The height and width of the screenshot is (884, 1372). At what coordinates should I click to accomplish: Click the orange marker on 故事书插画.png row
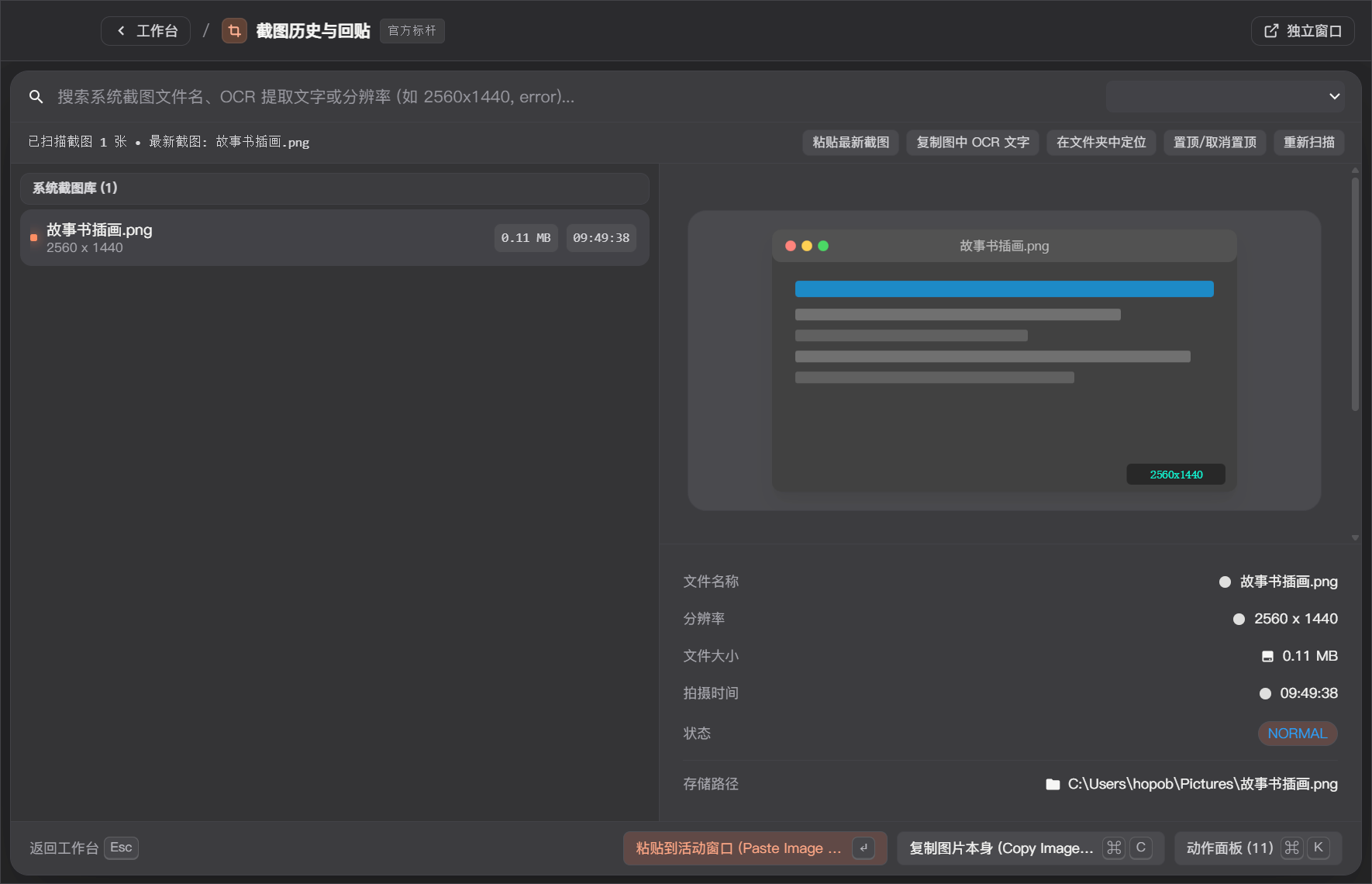tap(33, 238)
